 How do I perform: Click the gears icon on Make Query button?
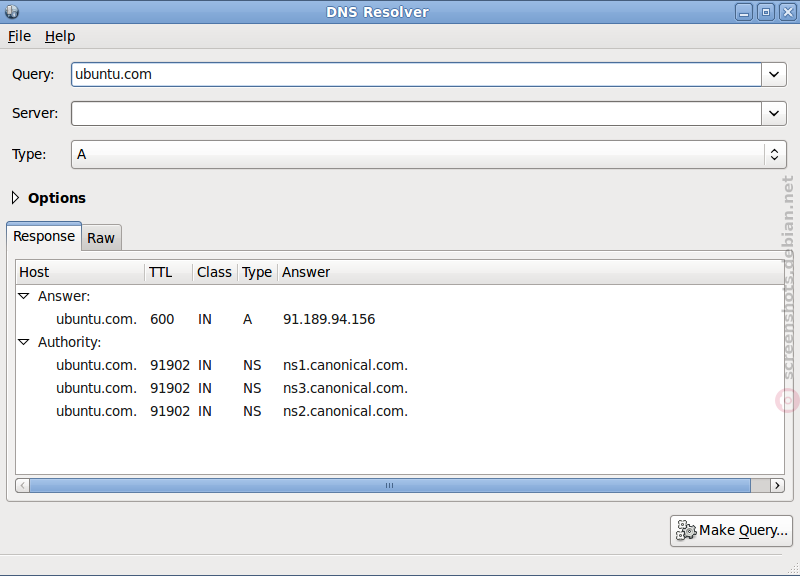coord(686,531)
